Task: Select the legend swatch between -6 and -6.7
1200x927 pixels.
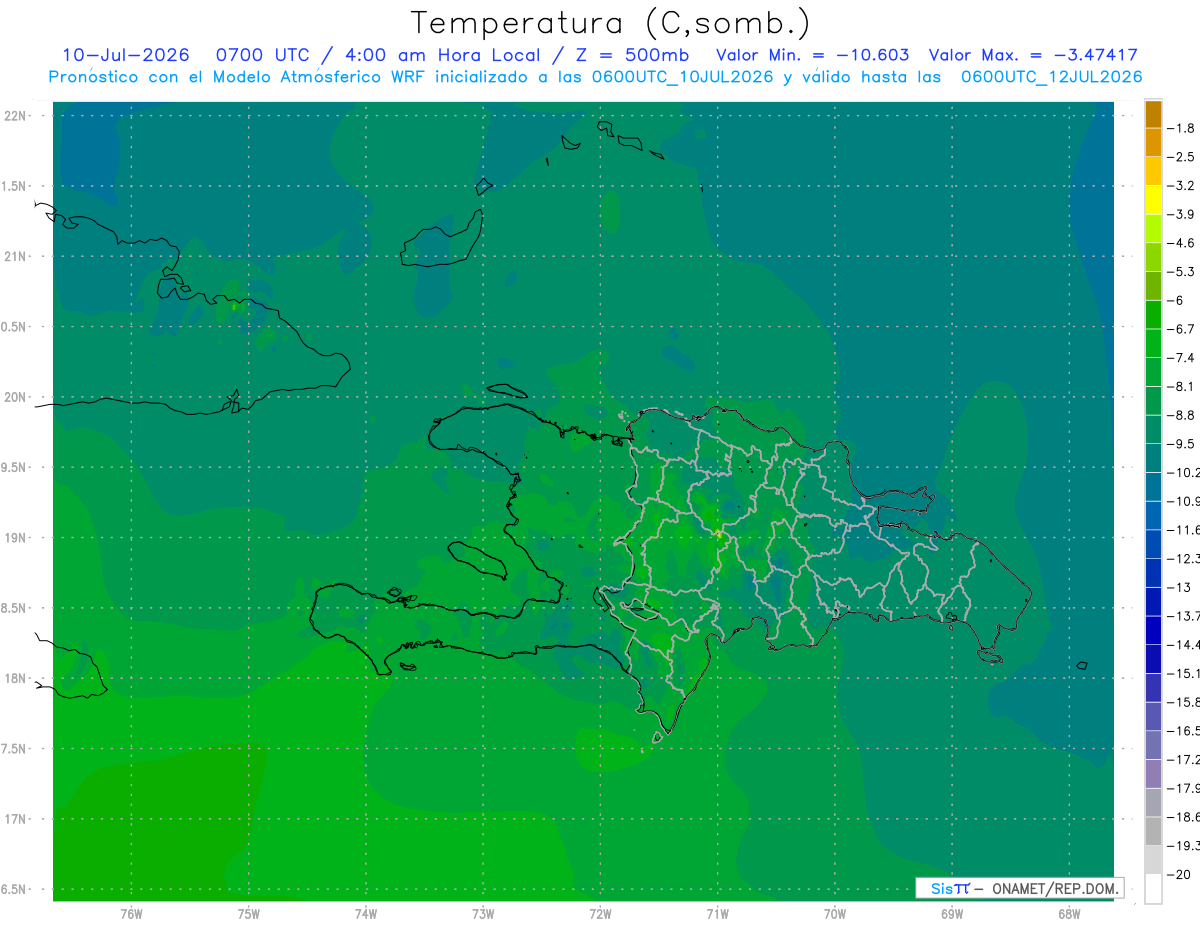Action: pyautogui.click(x=1153, y=315)
